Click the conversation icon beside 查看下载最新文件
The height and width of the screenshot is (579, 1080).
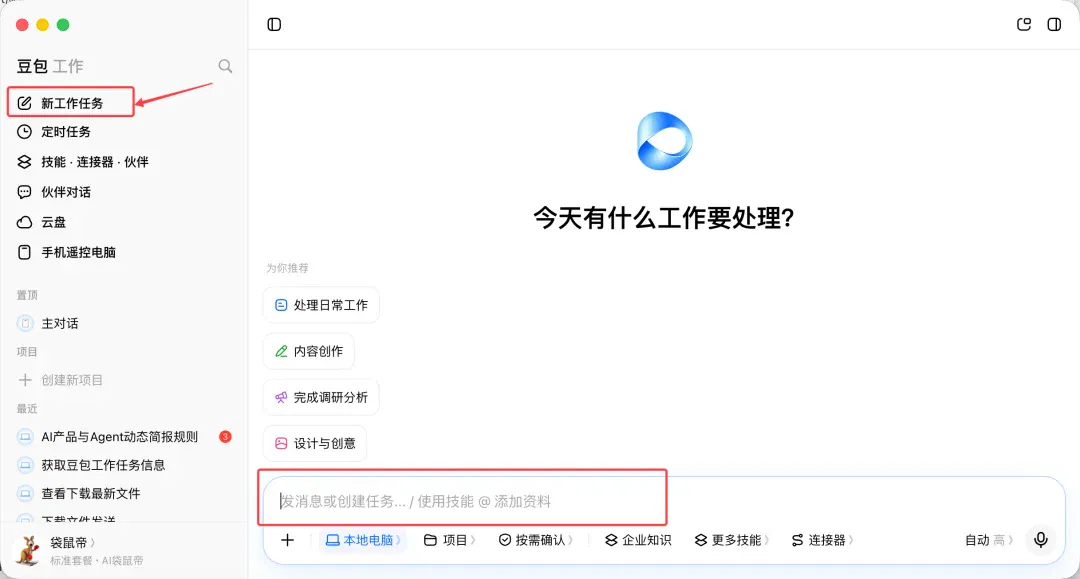[x=25, y=494]
